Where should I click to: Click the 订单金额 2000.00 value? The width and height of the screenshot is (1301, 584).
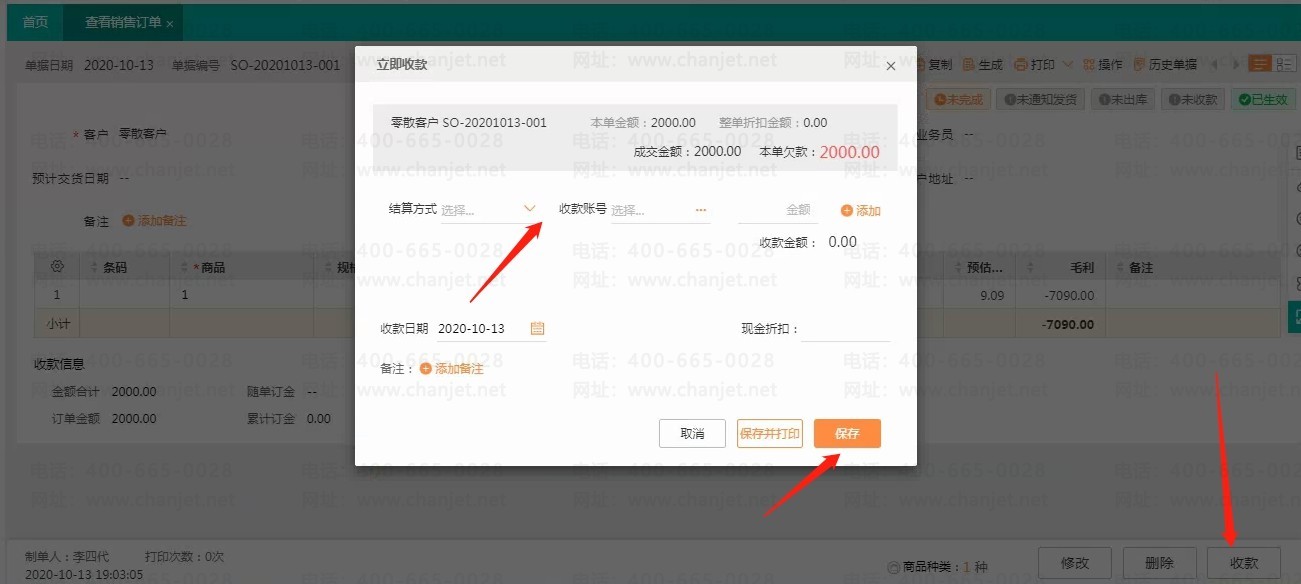[x=134, y=418]
